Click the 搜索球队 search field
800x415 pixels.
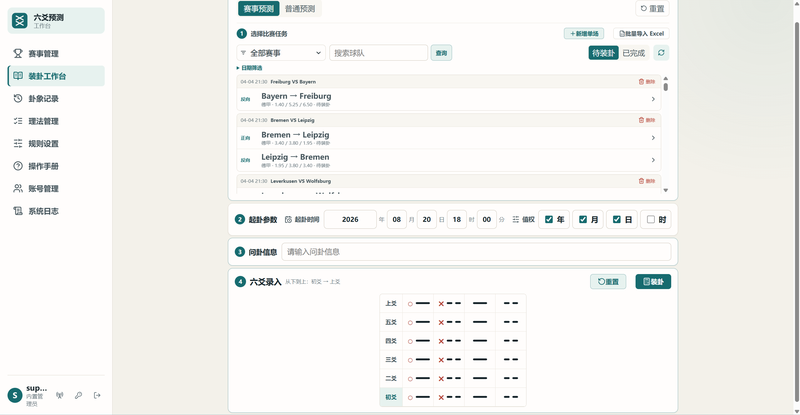click(379, 53)
